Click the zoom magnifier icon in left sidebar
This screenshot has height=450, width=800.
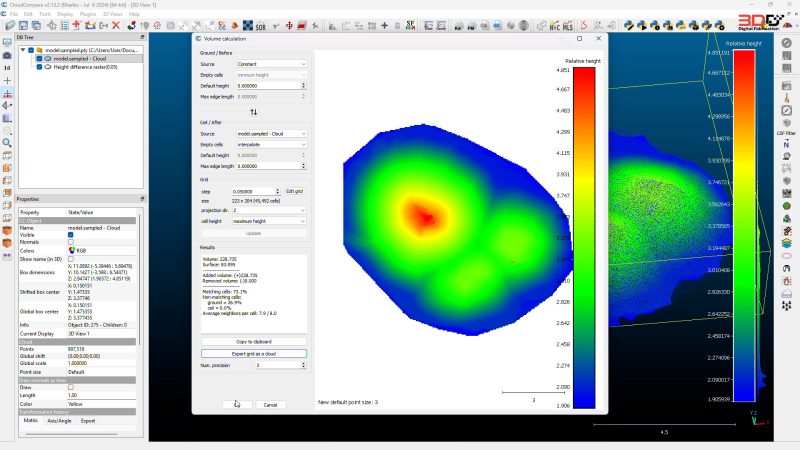[7, 143]
